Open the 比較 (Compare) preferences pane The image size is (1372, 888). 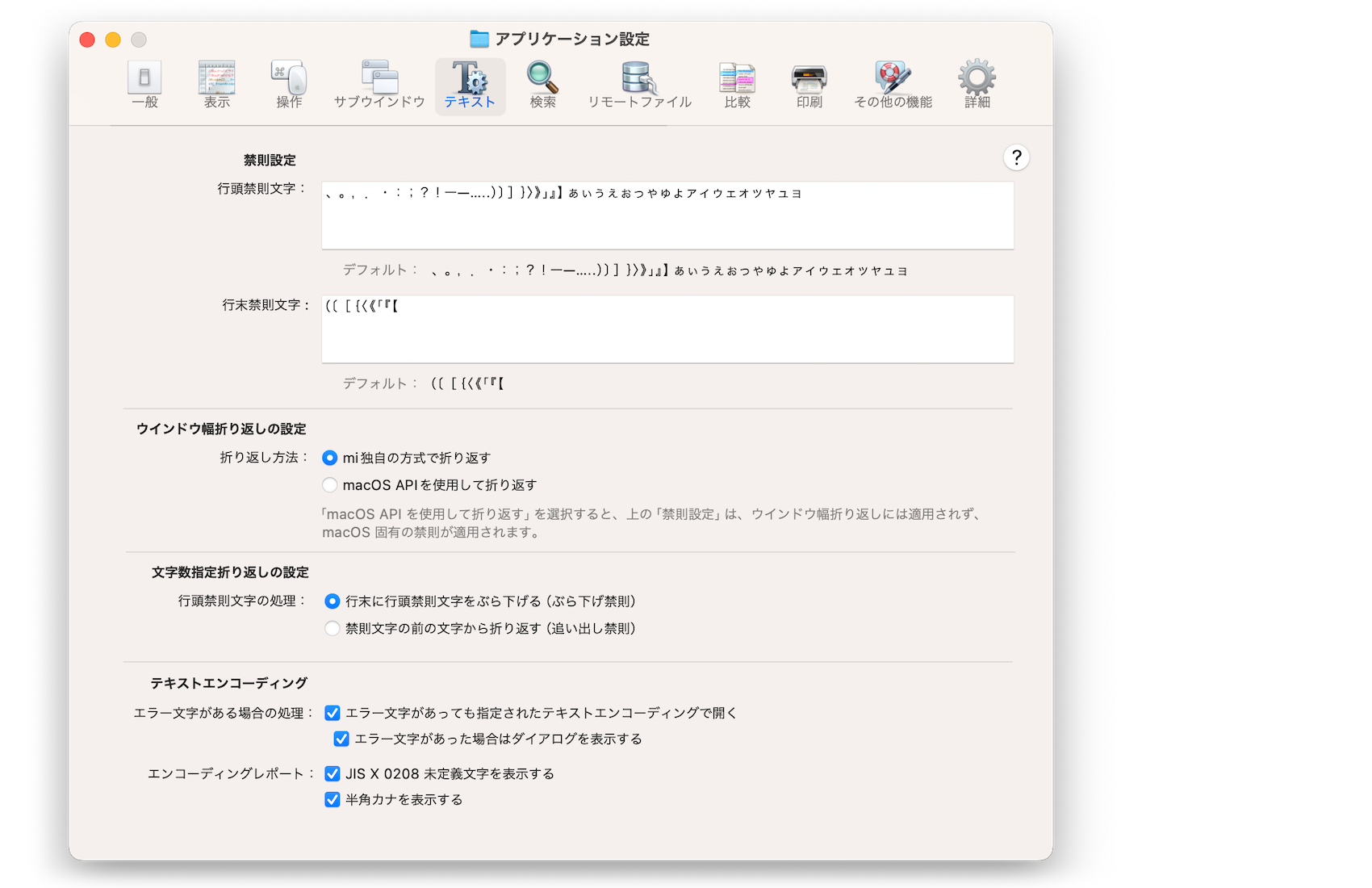(737, 84)
